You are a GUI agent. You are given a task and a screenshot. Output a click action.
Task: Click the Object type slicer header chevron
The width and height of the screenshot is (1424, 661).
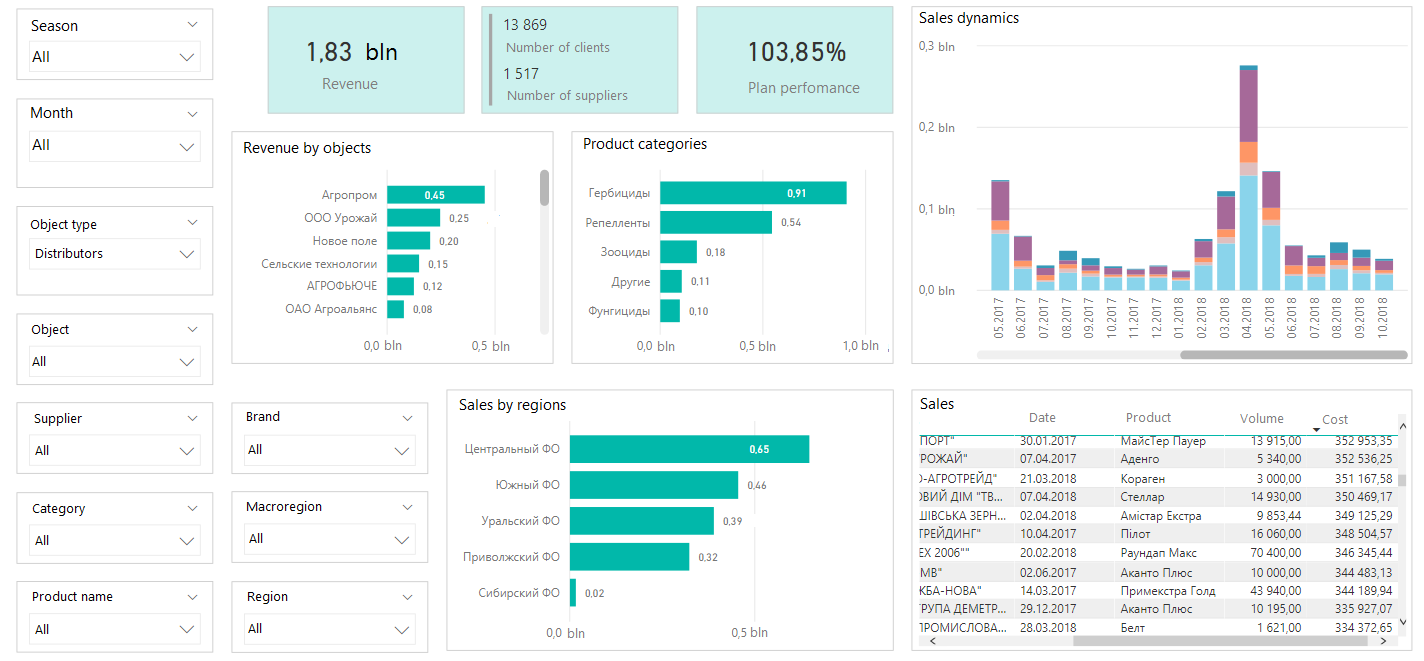click(193, 224)
